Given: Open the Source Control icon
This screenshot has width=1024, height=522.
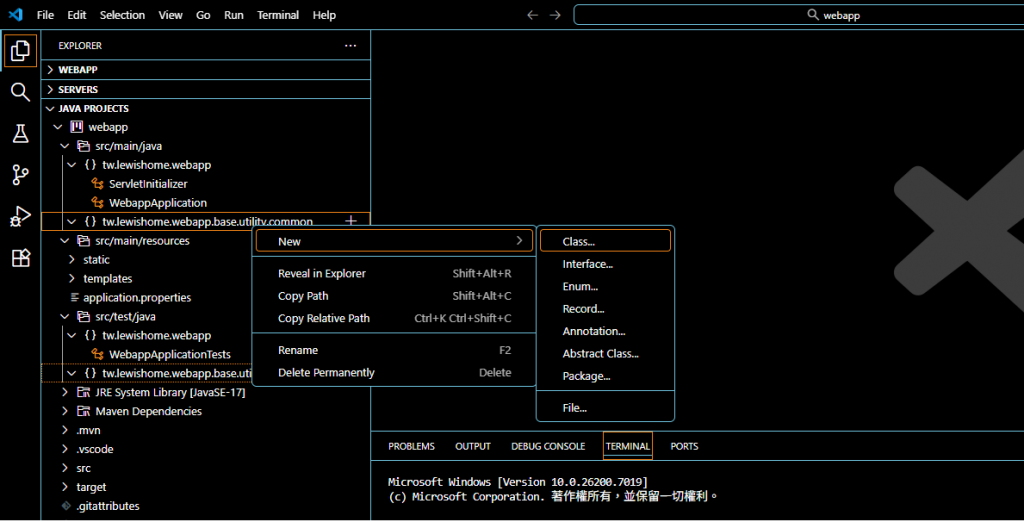Looking at the screenshot, I should point(20,174).
